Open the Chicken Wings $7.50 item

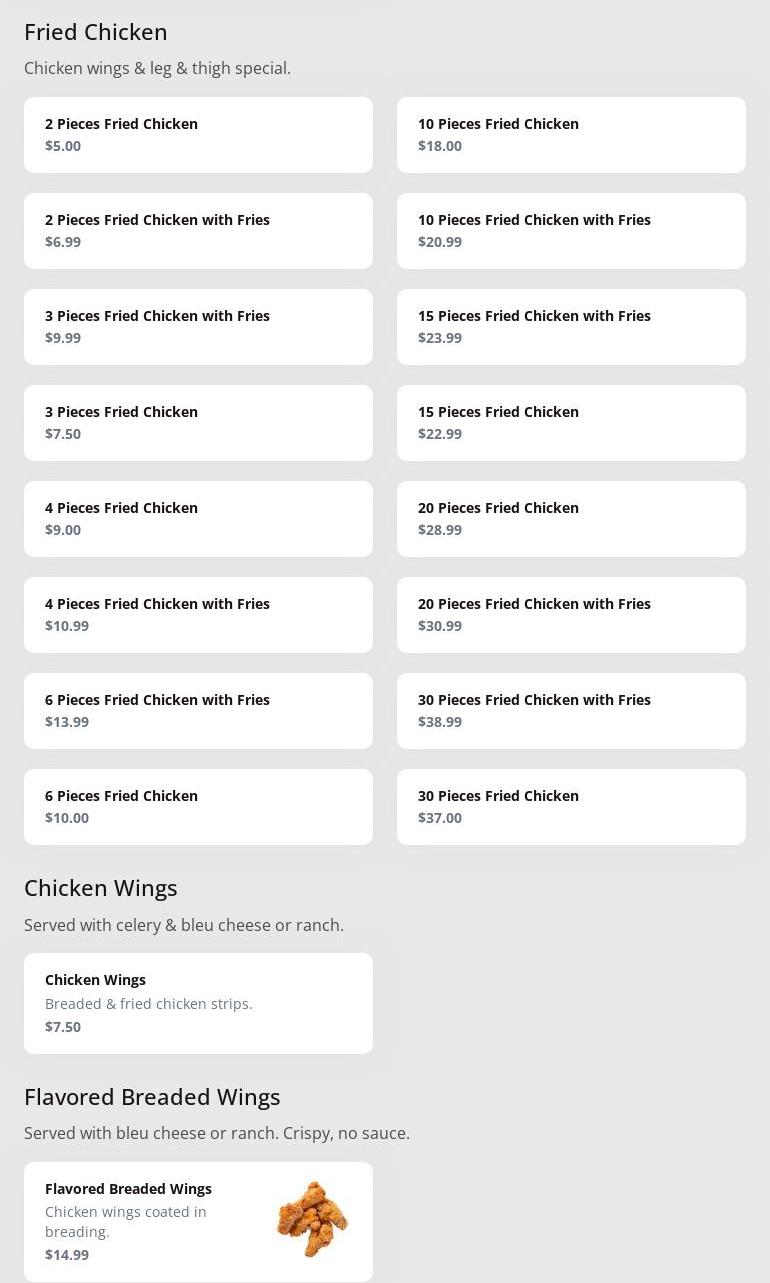point(198,1003)
